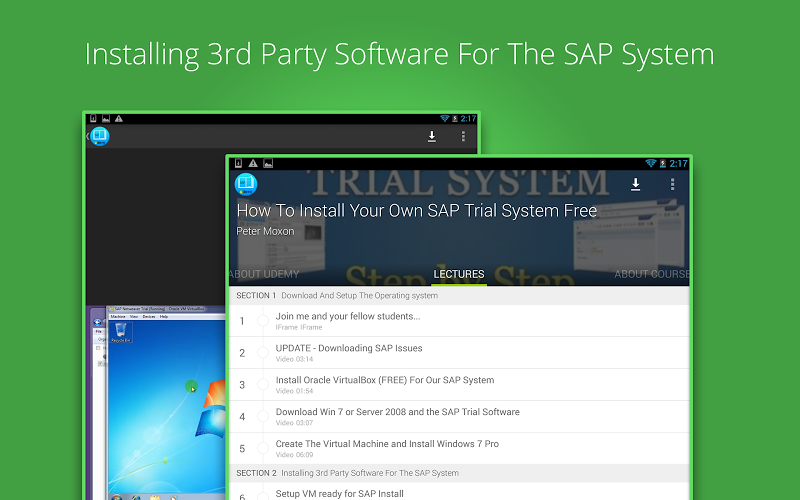Screen dimensions: 800x500
Task: Open lecture 'Setup VM ready for SAP Install'
Action: 459,492
